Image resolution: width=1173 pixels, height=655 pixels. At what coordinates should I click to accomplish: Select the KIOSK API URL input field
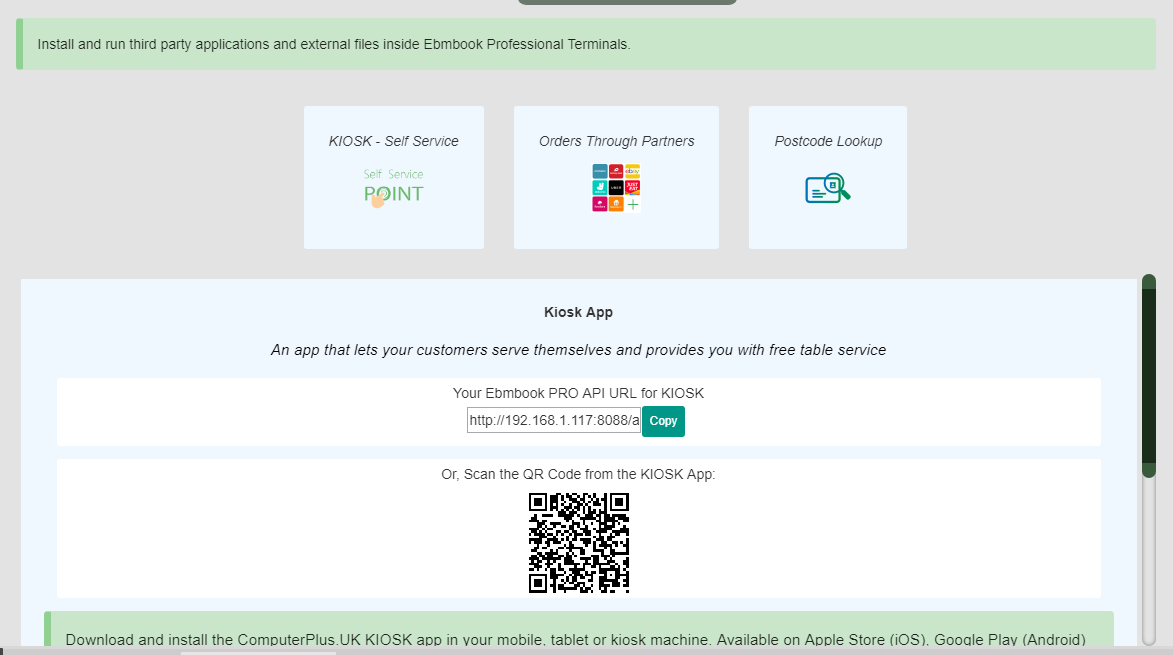coord(554,420)
